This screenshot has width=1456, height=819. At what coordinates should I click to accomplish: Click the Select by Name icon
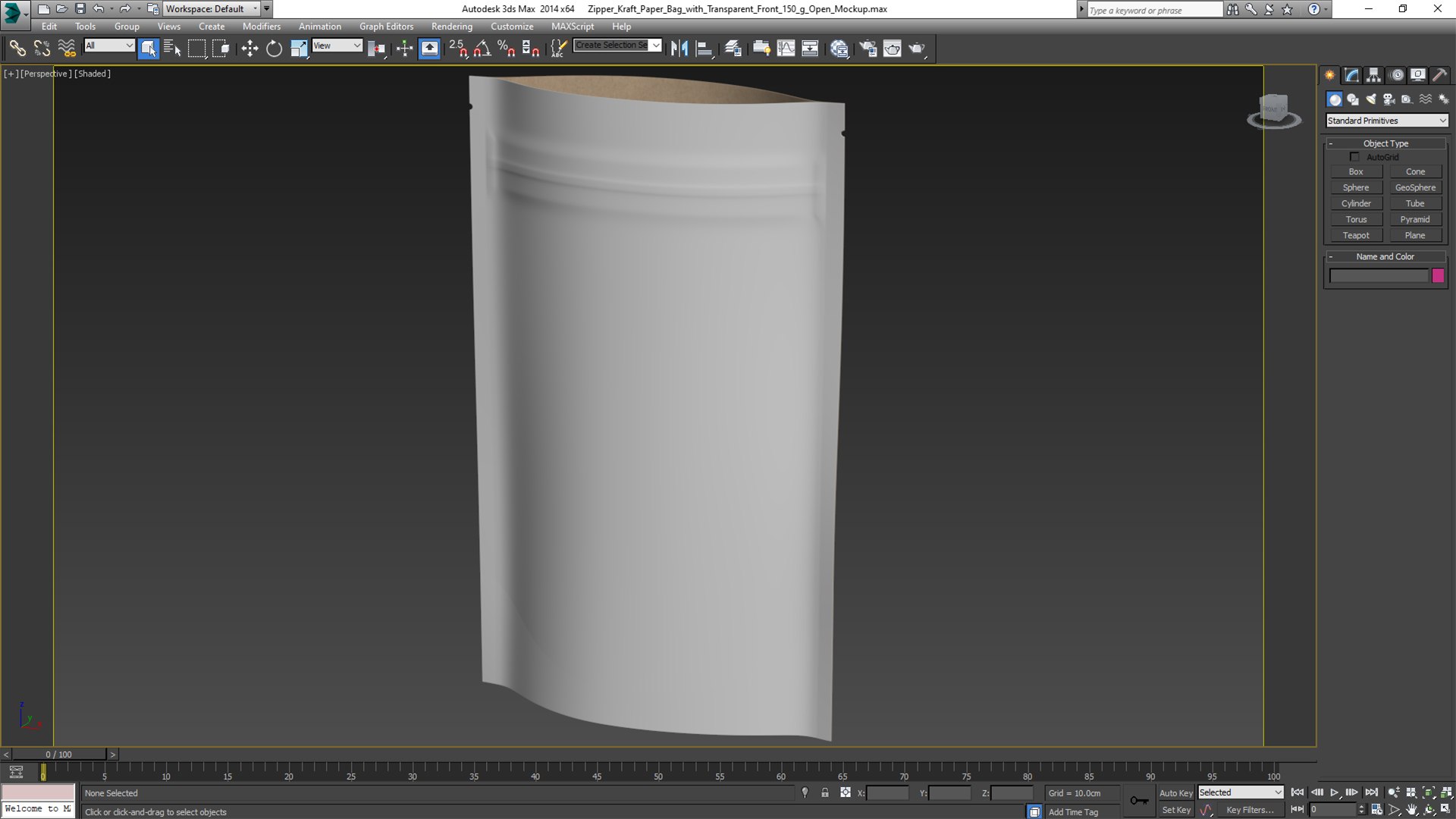[x=172, y=49]
